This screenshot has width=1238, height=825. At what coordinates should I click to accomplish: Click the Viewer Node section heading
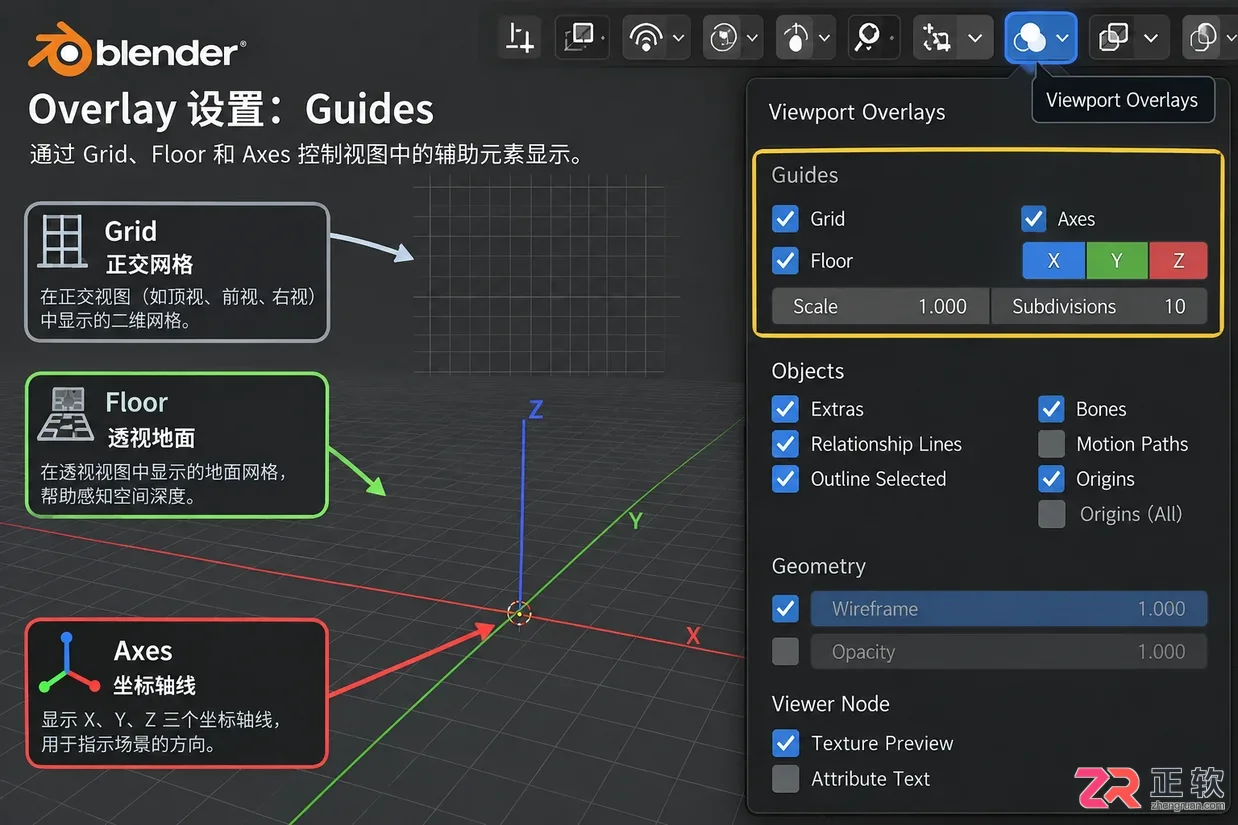[831, 704]
